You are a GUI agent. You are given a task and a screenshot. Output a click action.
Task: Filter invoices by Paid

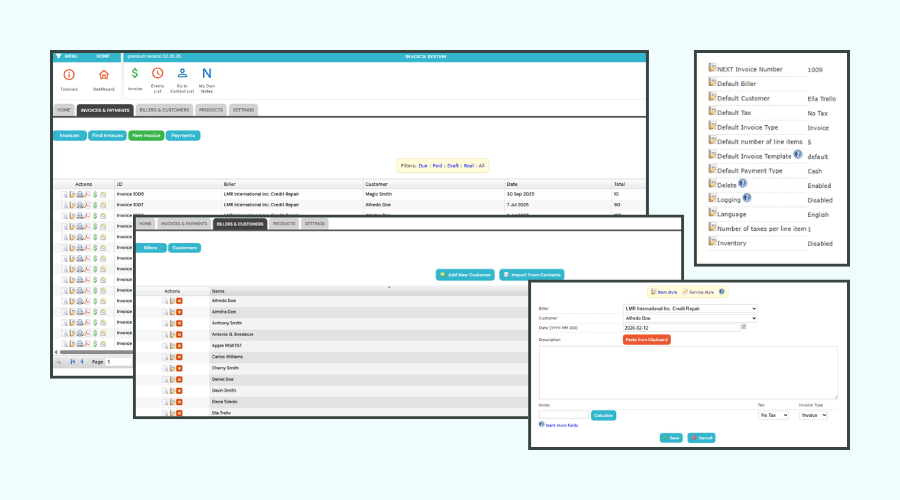point(437,166)
